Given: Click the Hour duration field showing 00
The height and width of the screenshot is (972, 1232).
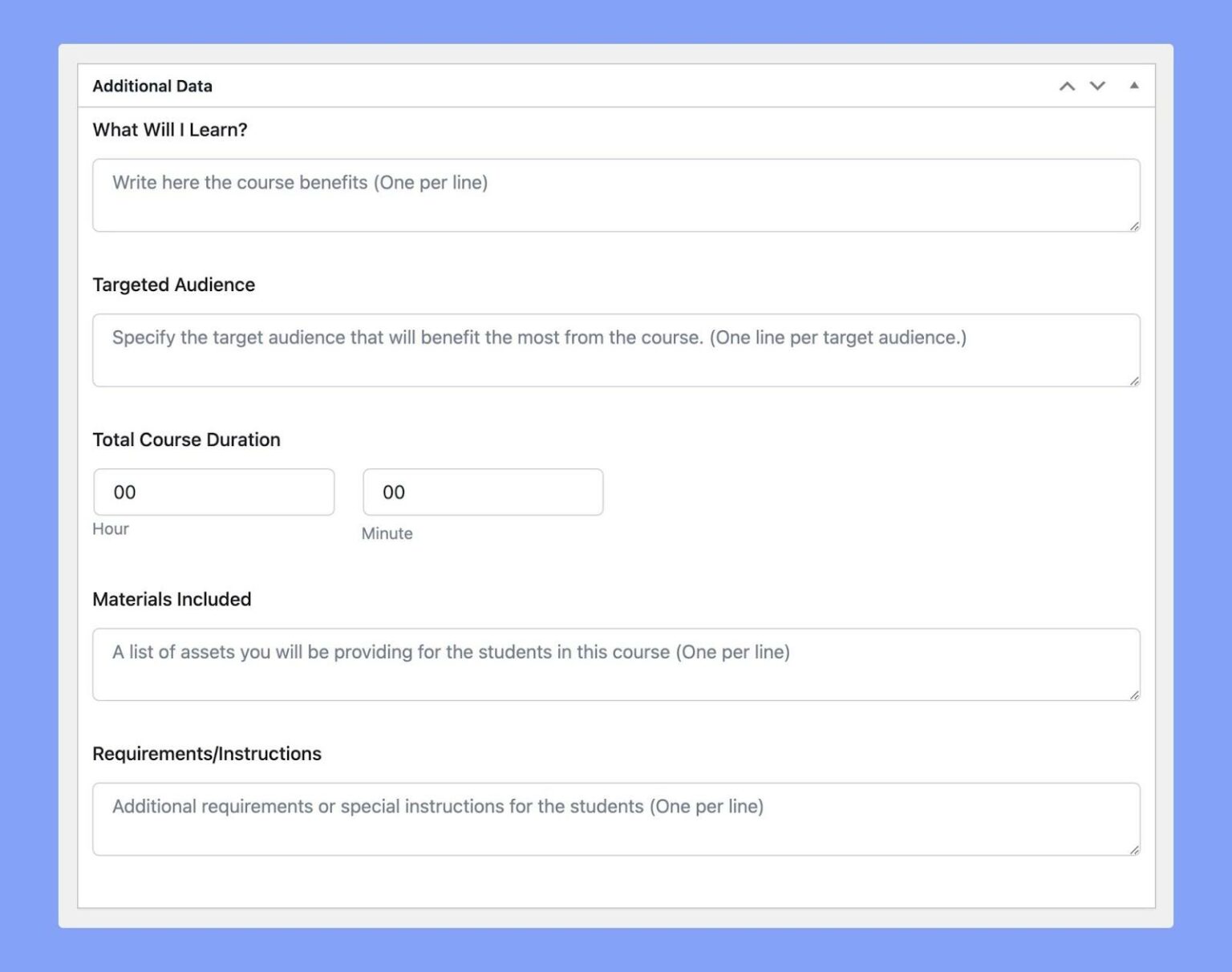Looking at the screenshot, I should click(213, 492).
